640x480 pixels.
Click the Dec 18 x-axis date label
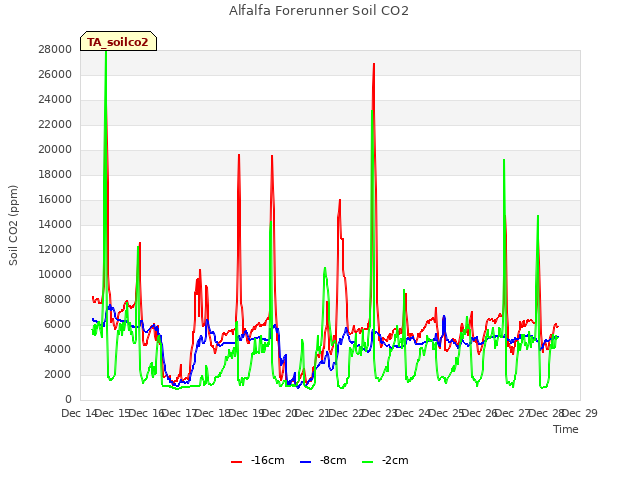[212, 413]
